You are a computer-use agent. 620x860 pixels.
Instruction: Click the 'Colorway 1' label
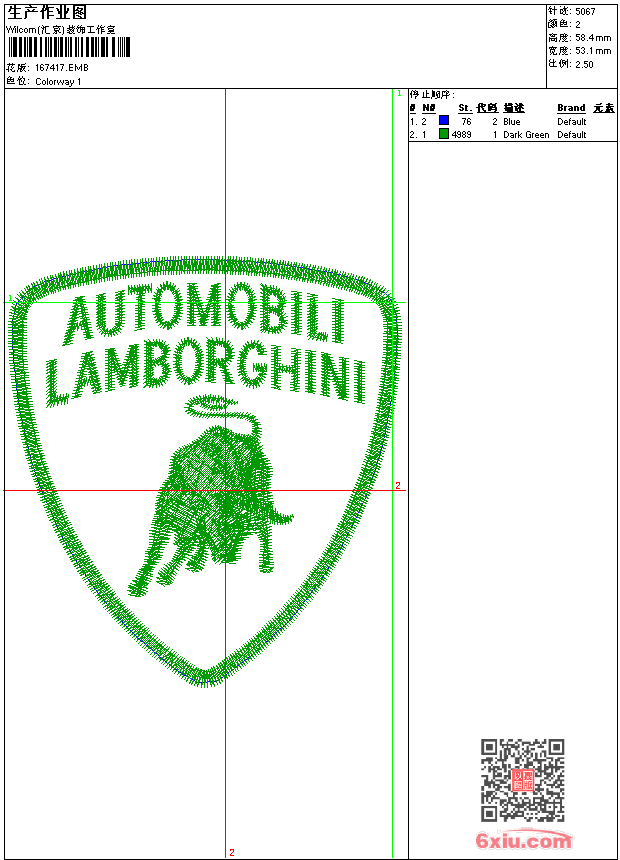[x=58, y=82]
